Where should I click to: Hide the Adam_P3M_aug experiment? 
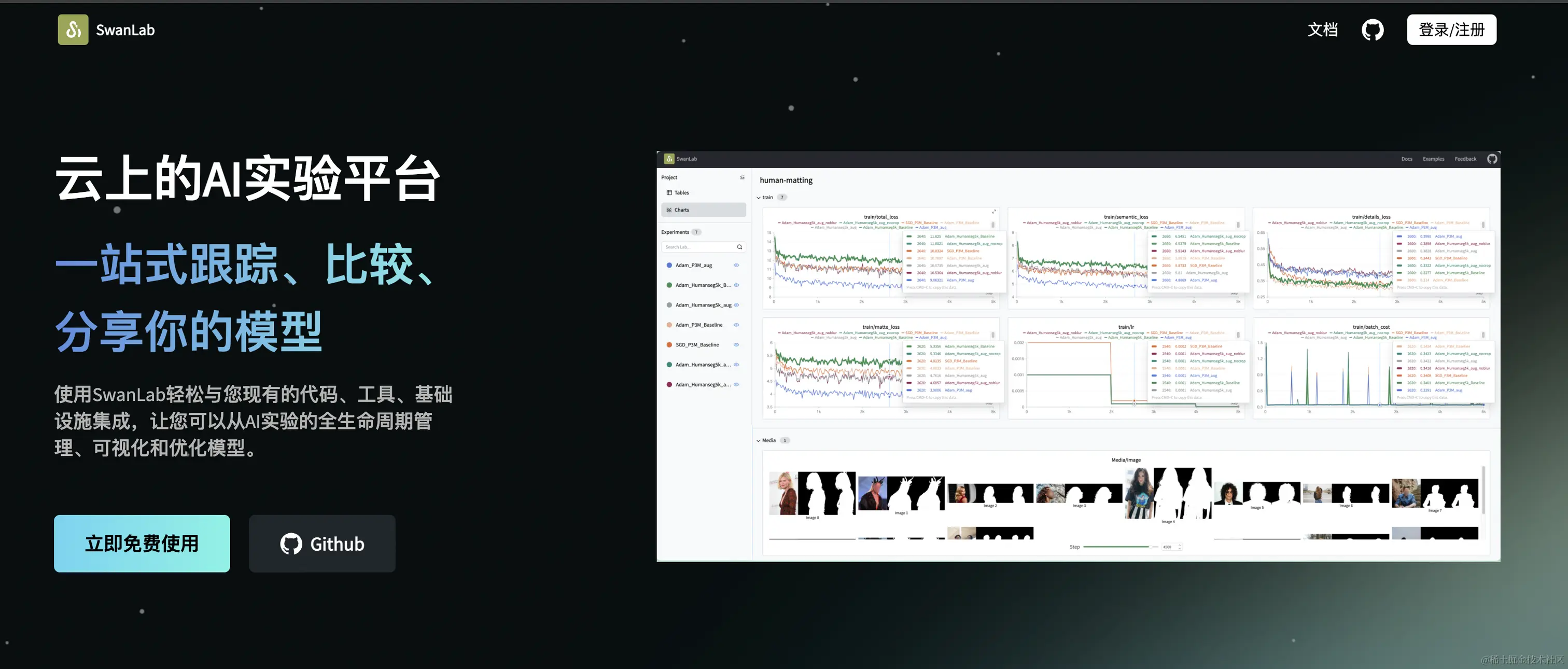(x=736, y=266)
